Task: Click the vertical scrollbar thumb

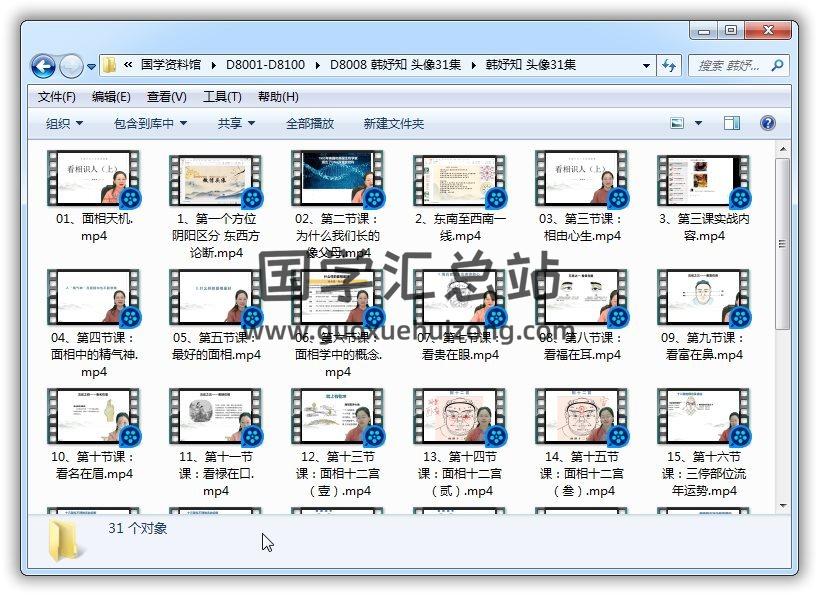Action: 782,243
